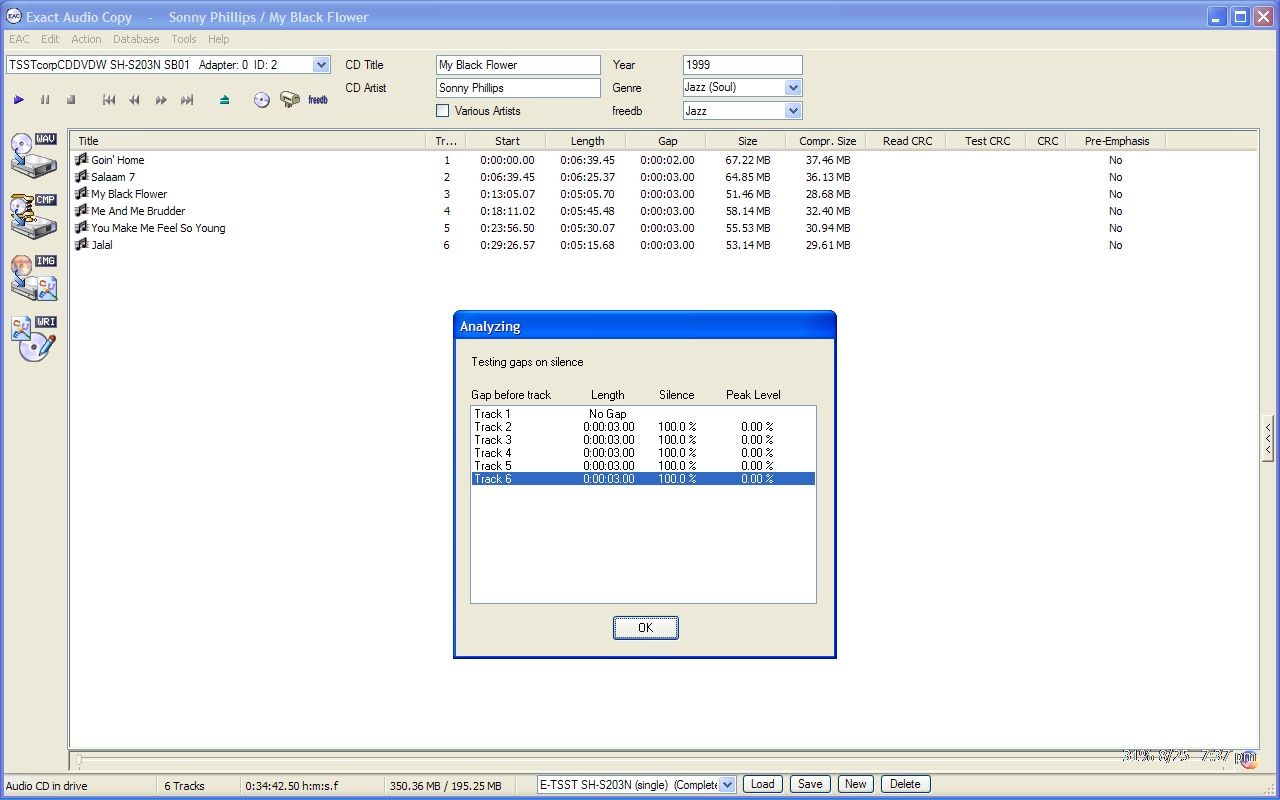Click the eject CD icon
This screenshot has width=1280, height=800.
pos(224,100)
